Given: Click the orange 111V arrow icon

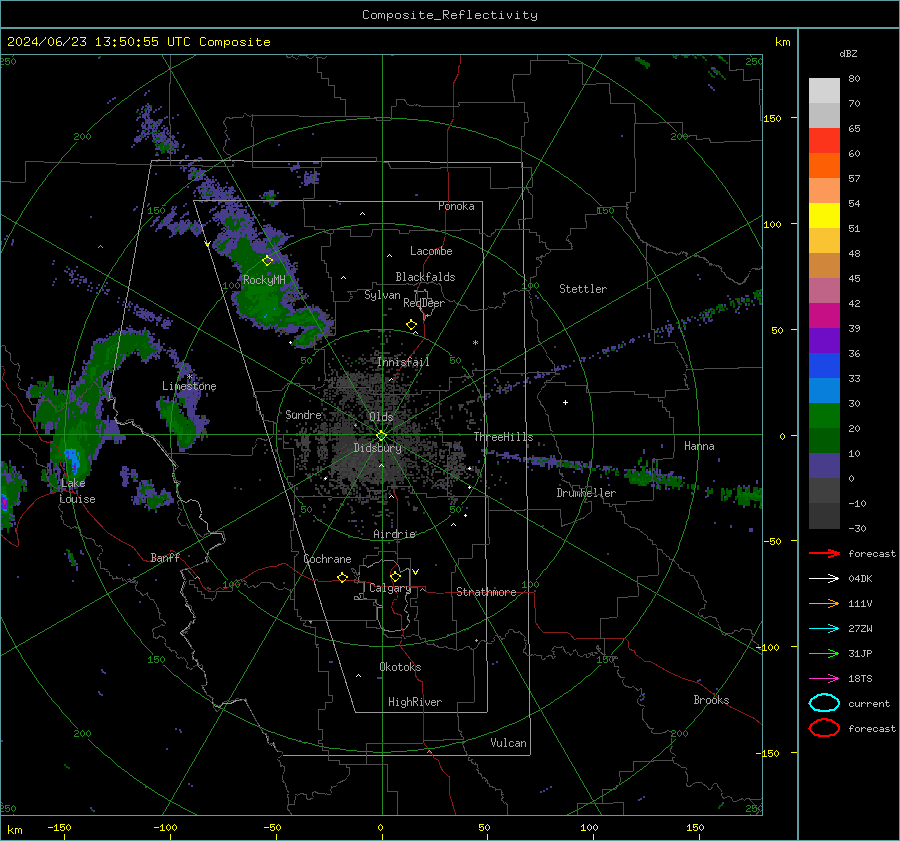Looking at the screenshot, I should pos(824,603).
